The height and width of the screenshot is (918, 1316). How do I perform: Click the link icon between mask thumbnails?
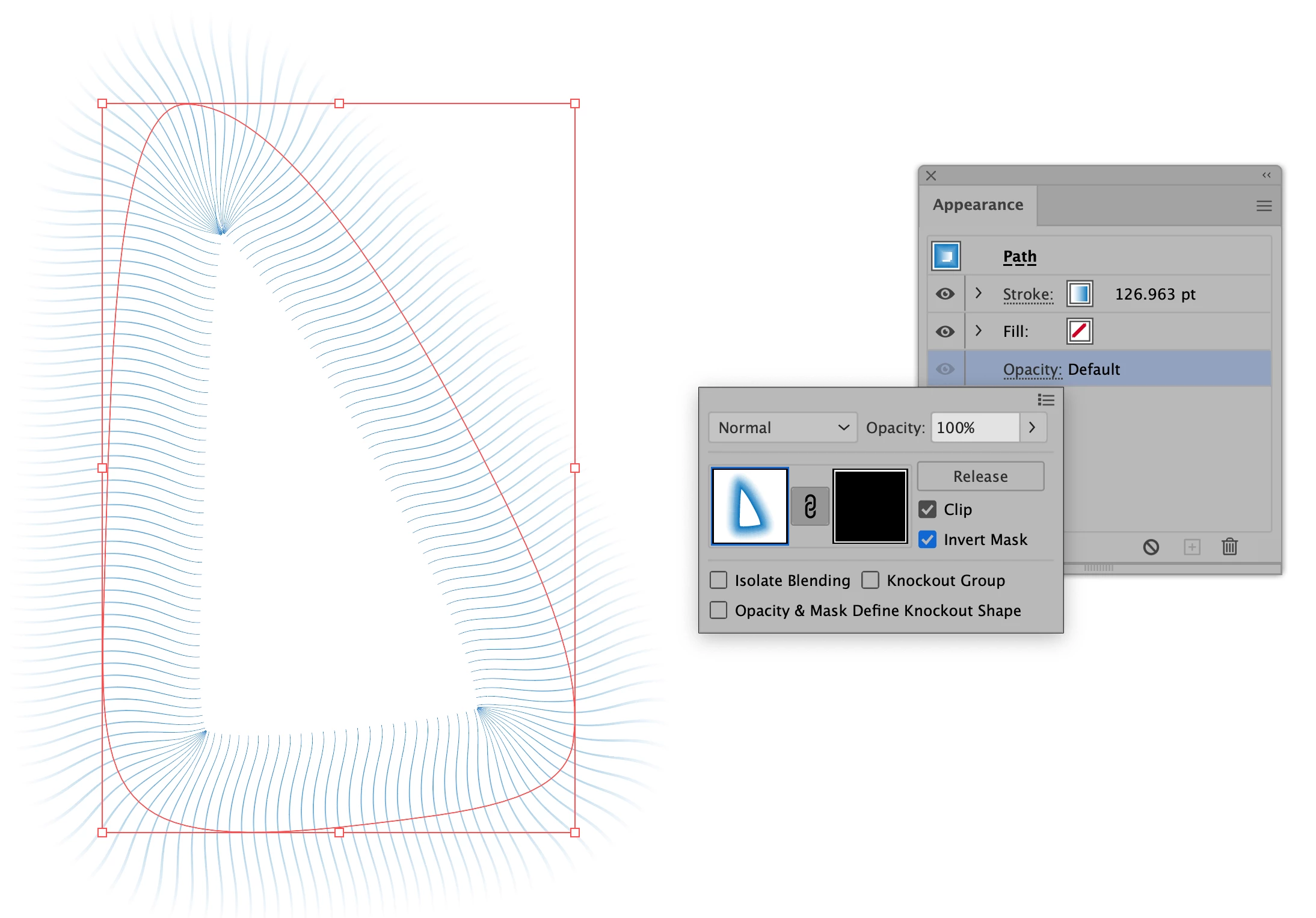(x=810, y=507)
